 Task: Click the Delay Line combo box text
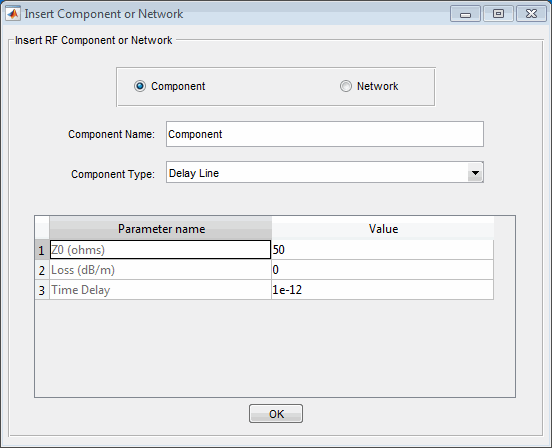(194, 173)
